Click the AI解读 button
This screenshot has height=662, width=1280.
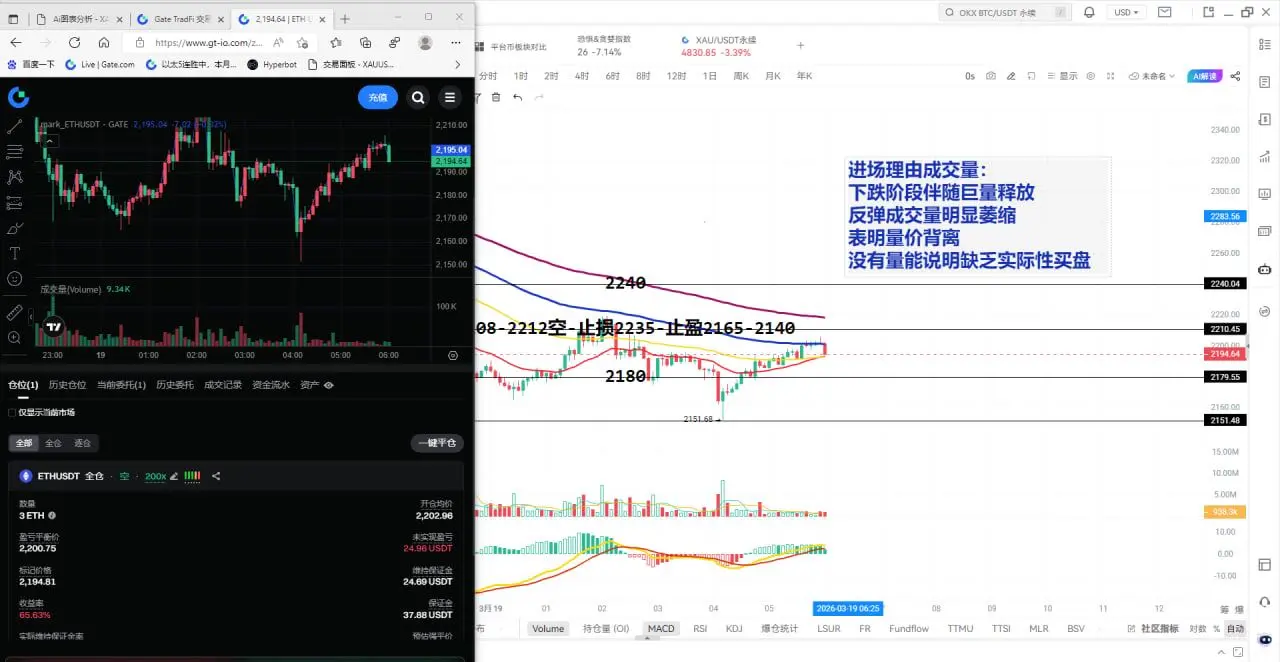click(1205, 76)
